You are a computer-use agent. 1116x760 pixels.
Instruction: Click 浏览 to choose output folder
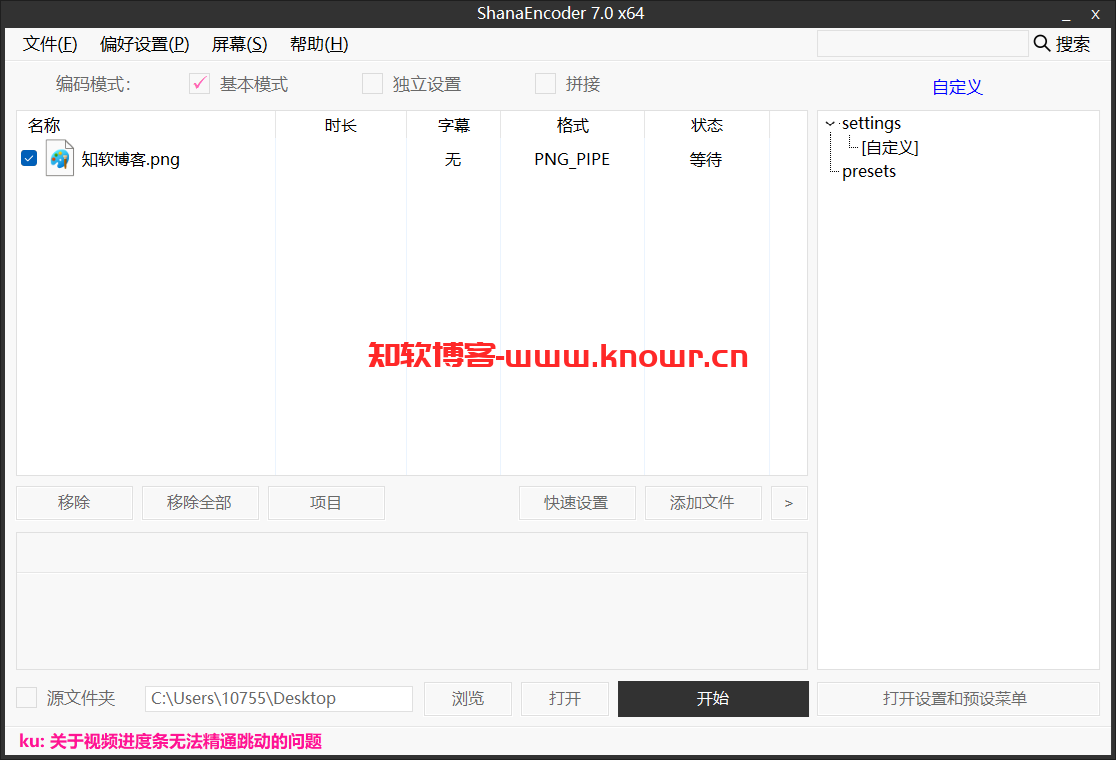pos(468,699)
